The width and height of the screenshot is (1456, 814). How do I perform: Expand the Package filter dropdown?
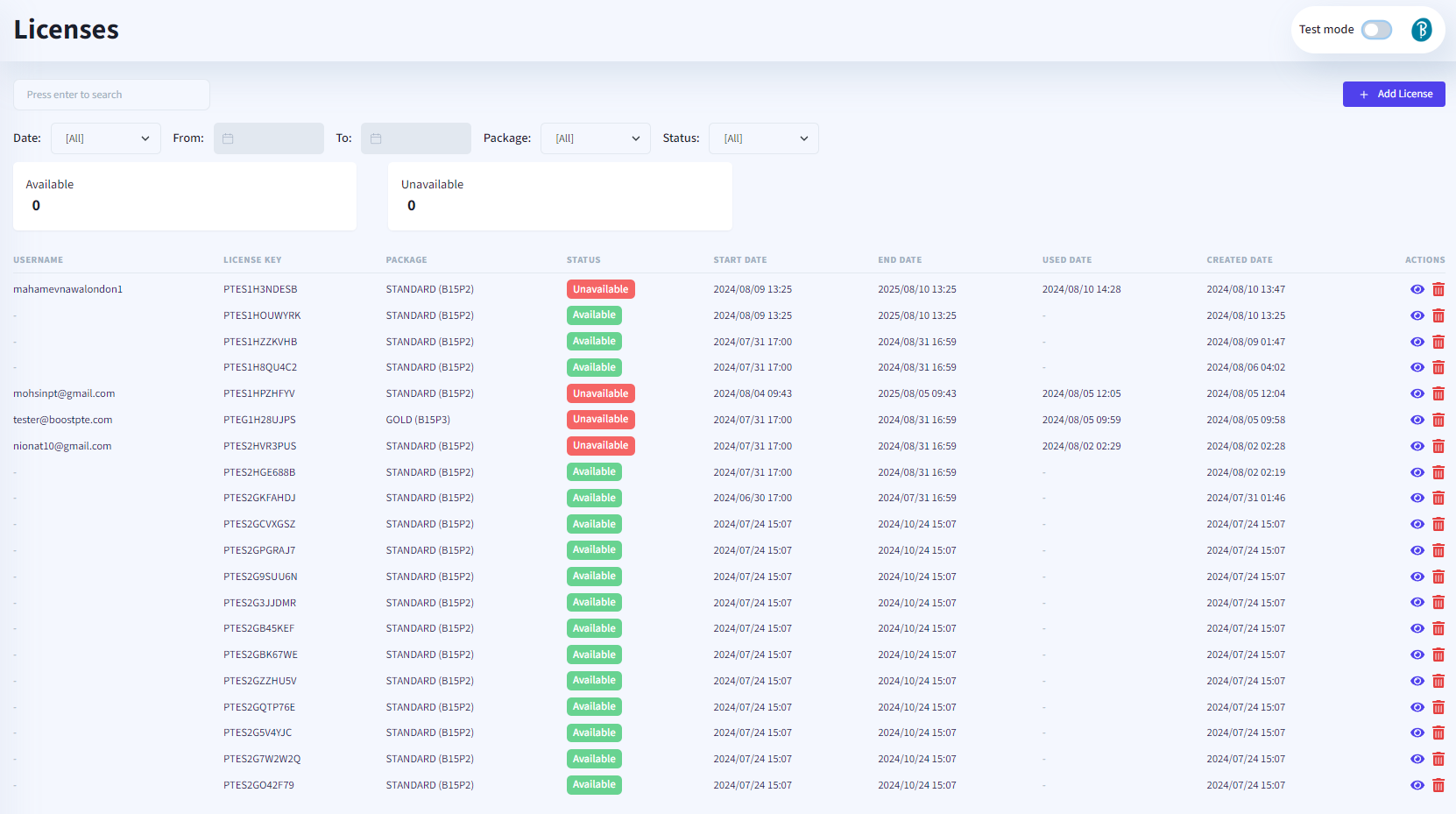point(595,138)
